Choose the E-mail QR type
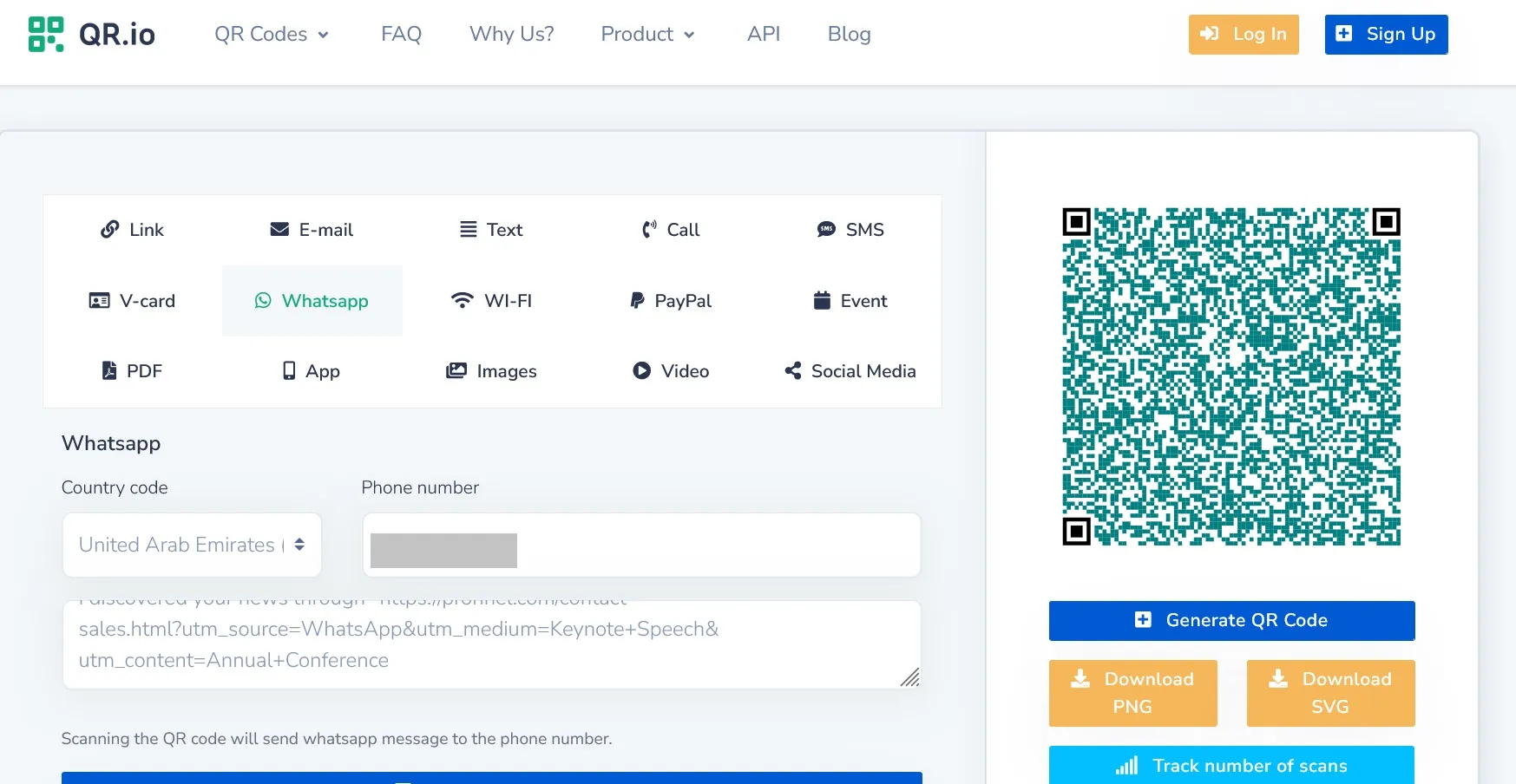Viewport: 1516px width, 784px height. [312, 230]
